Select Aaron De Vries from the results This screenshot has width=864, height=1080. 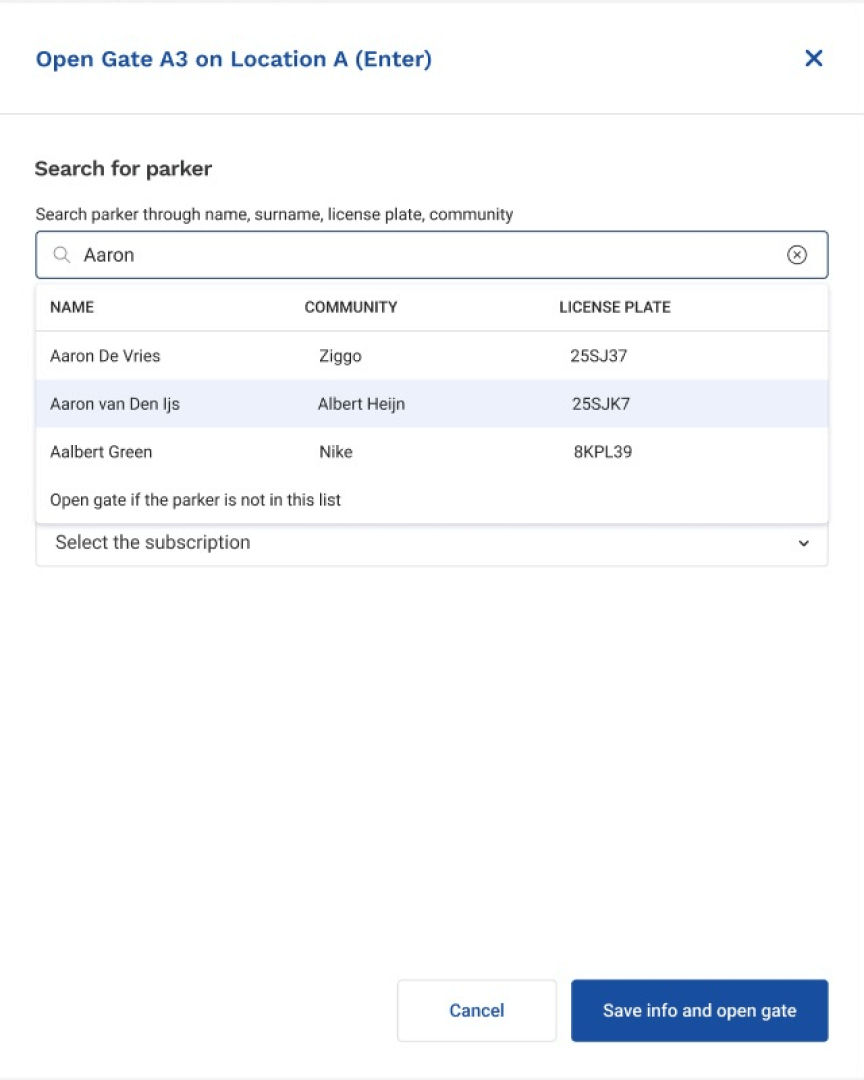(x=105, y=356)
